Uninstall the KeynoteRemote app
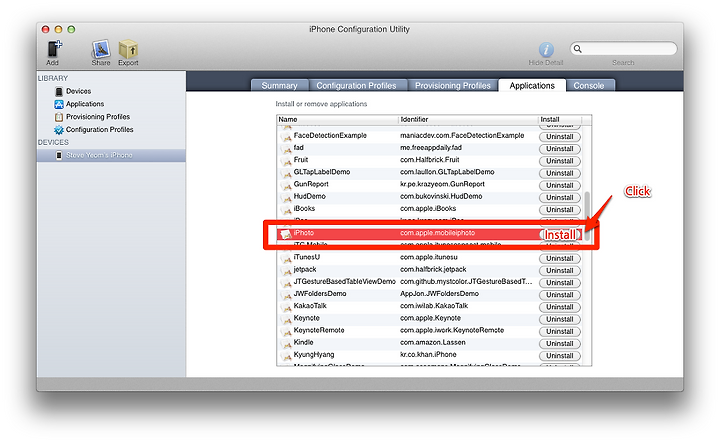This screenshot has height=442, width=720. click(560, 331)
